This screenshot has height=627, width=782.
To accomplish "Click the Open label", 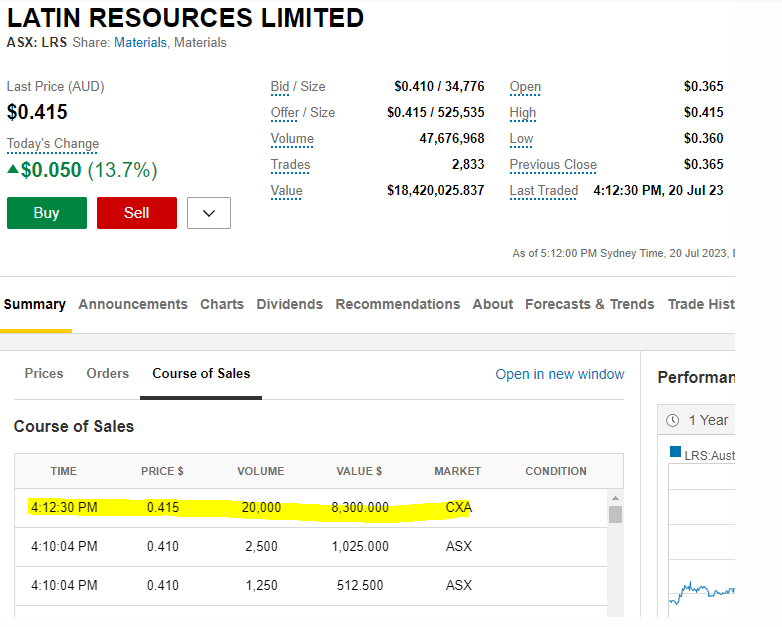I will pyautogui.click(x=525, y=87).
